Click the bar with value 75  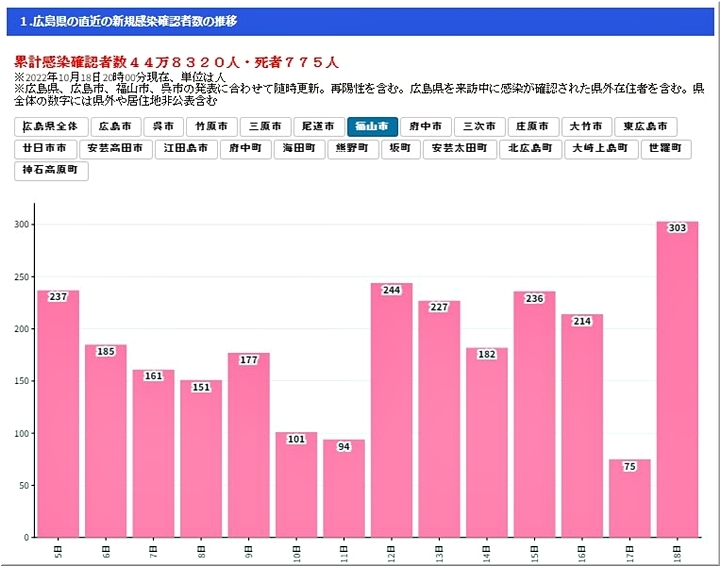coord(629,498)
